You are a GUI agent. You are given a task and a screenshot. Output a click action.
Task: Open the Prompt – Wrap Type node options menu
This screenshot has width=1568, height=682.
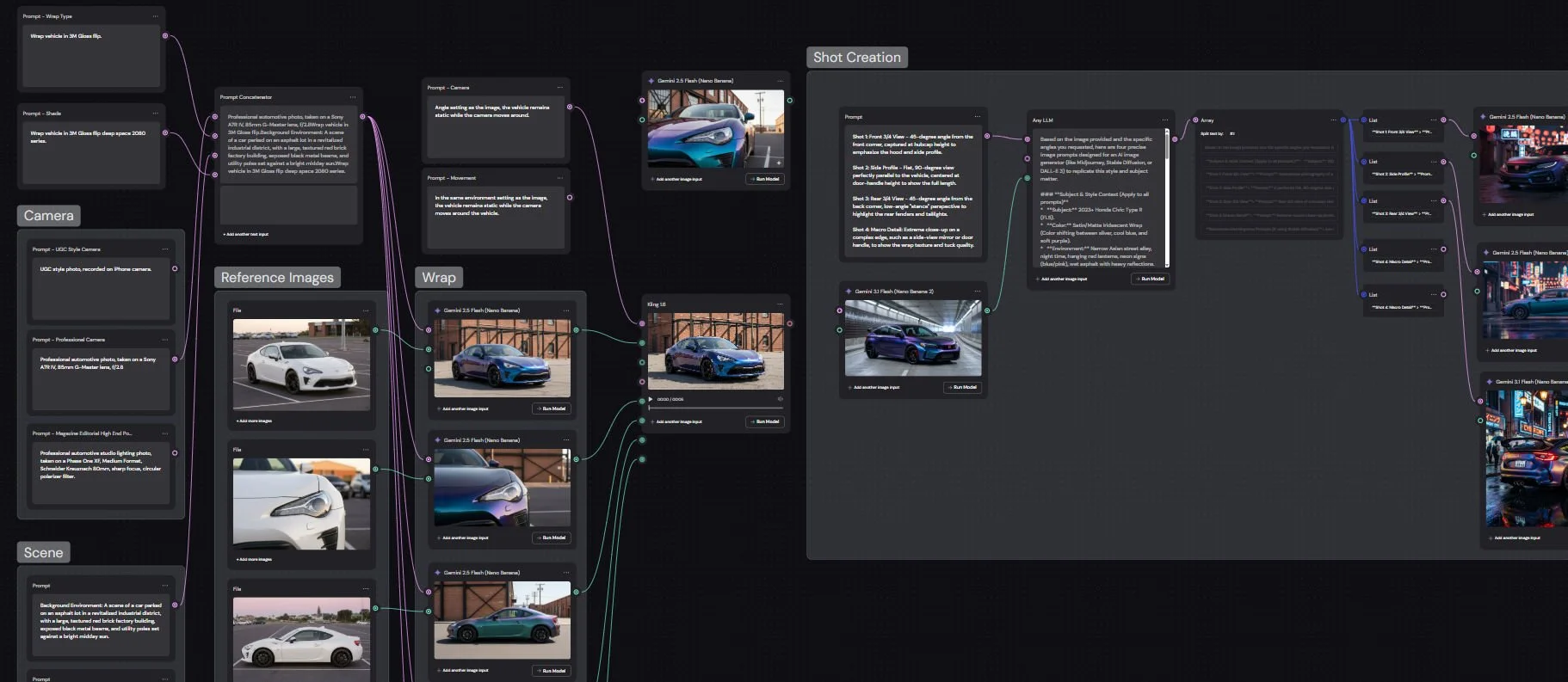click(x=155, y=16)
